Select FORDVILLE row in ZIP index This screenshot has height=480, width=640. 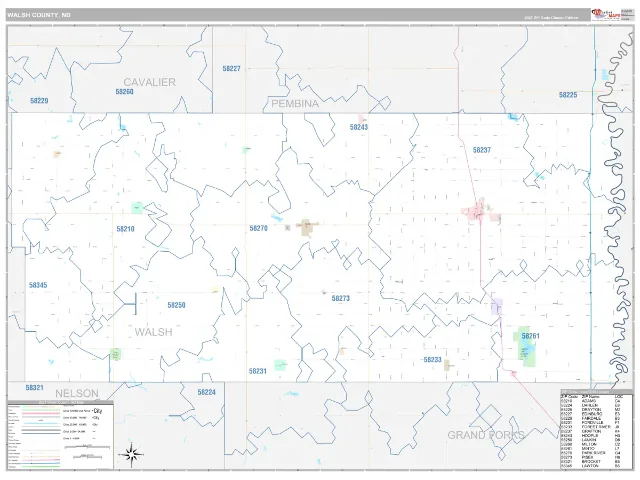[x=592, y=422]
